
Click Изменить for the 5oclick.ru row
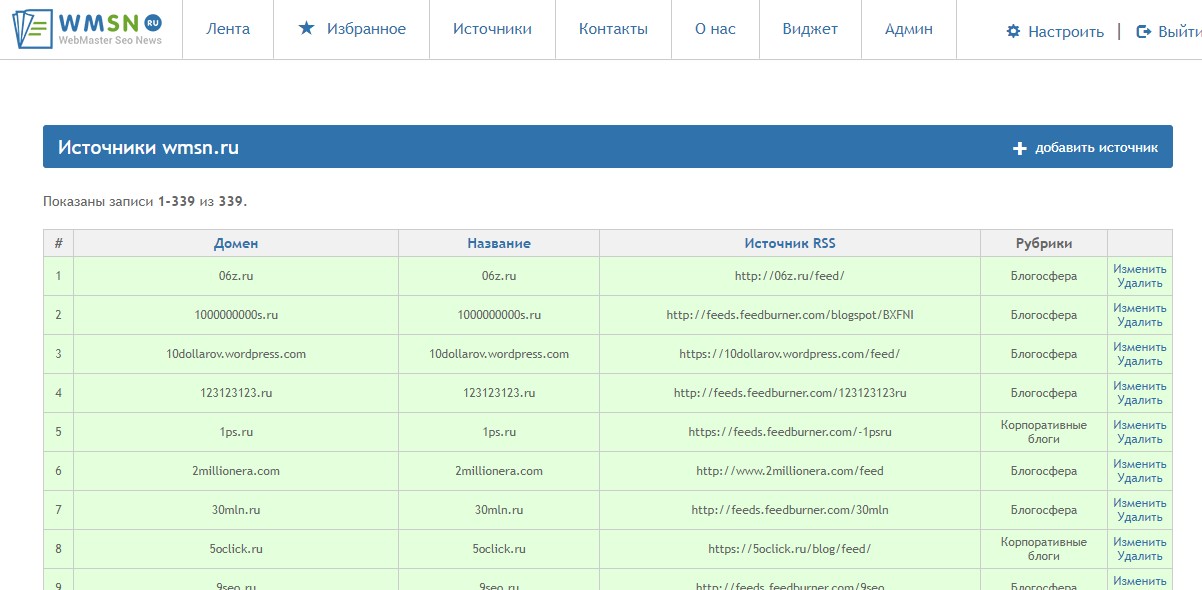[1140, 542]
